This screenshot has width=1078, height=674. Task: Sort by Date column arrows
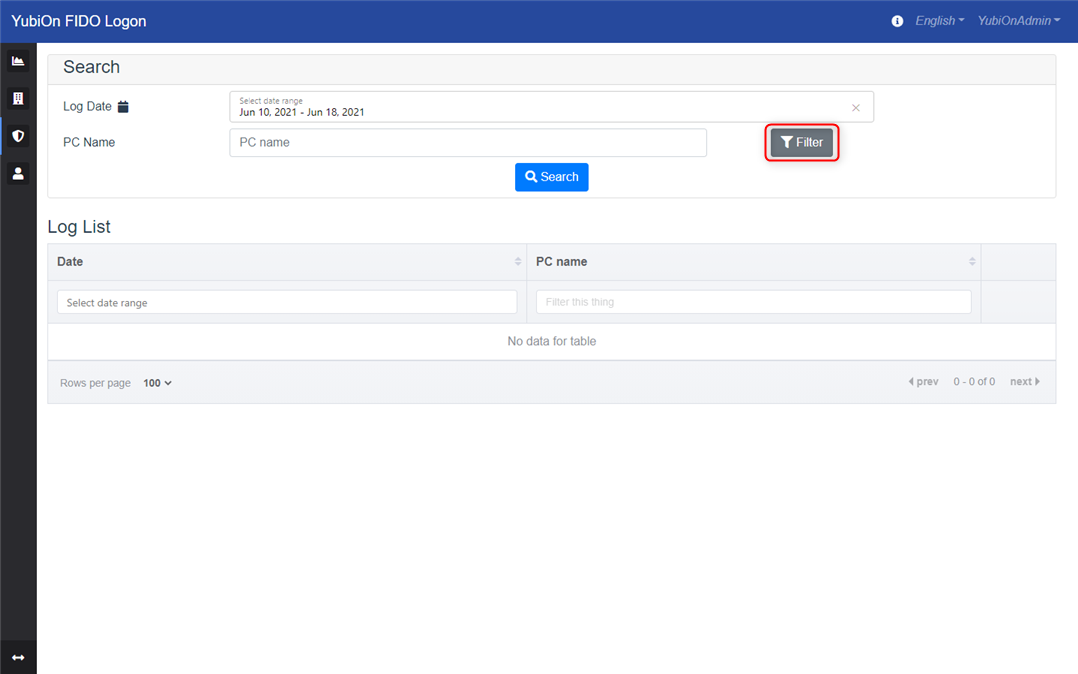[x=518, y=261]
